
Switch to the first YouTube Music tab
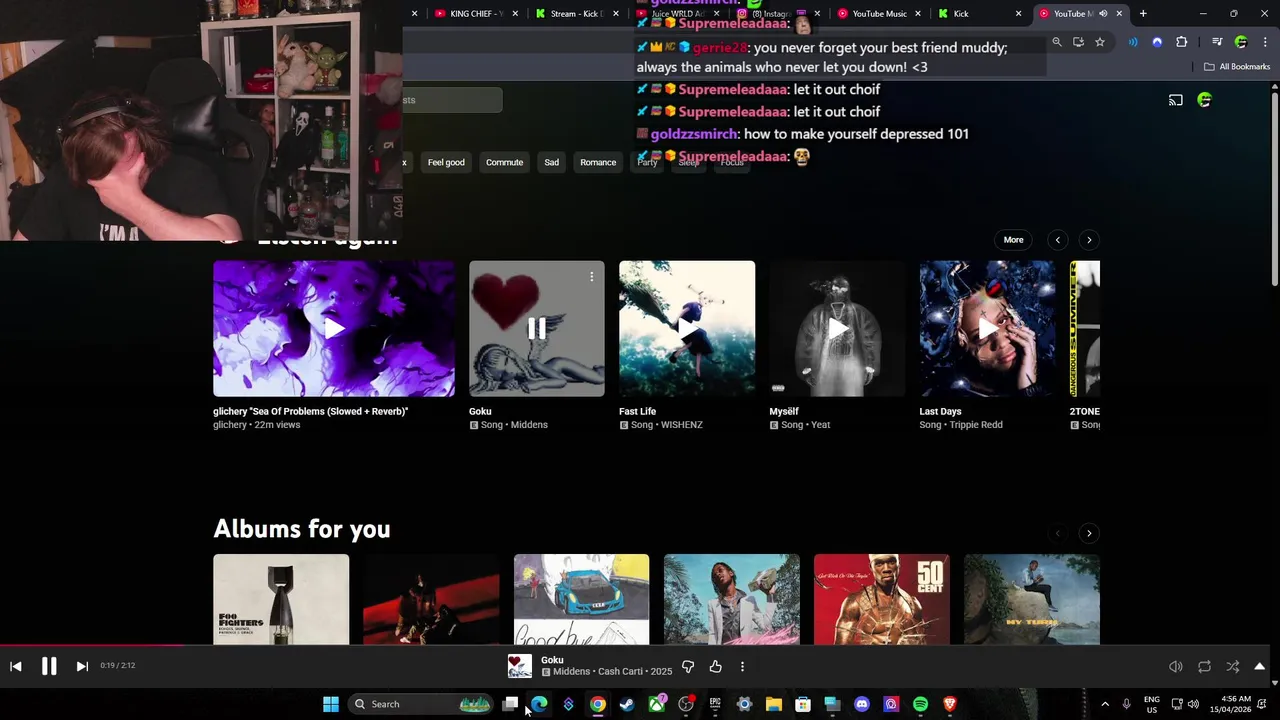coord(879,14)
